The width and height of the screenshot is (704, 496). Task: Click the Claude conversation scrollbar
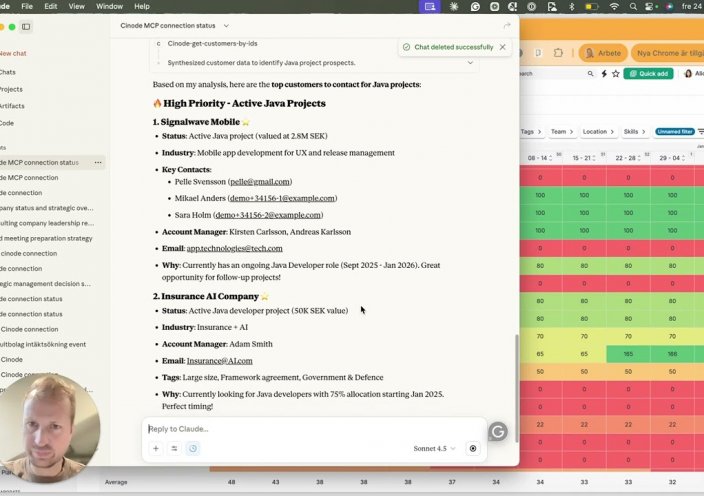[x=516, y=388]
